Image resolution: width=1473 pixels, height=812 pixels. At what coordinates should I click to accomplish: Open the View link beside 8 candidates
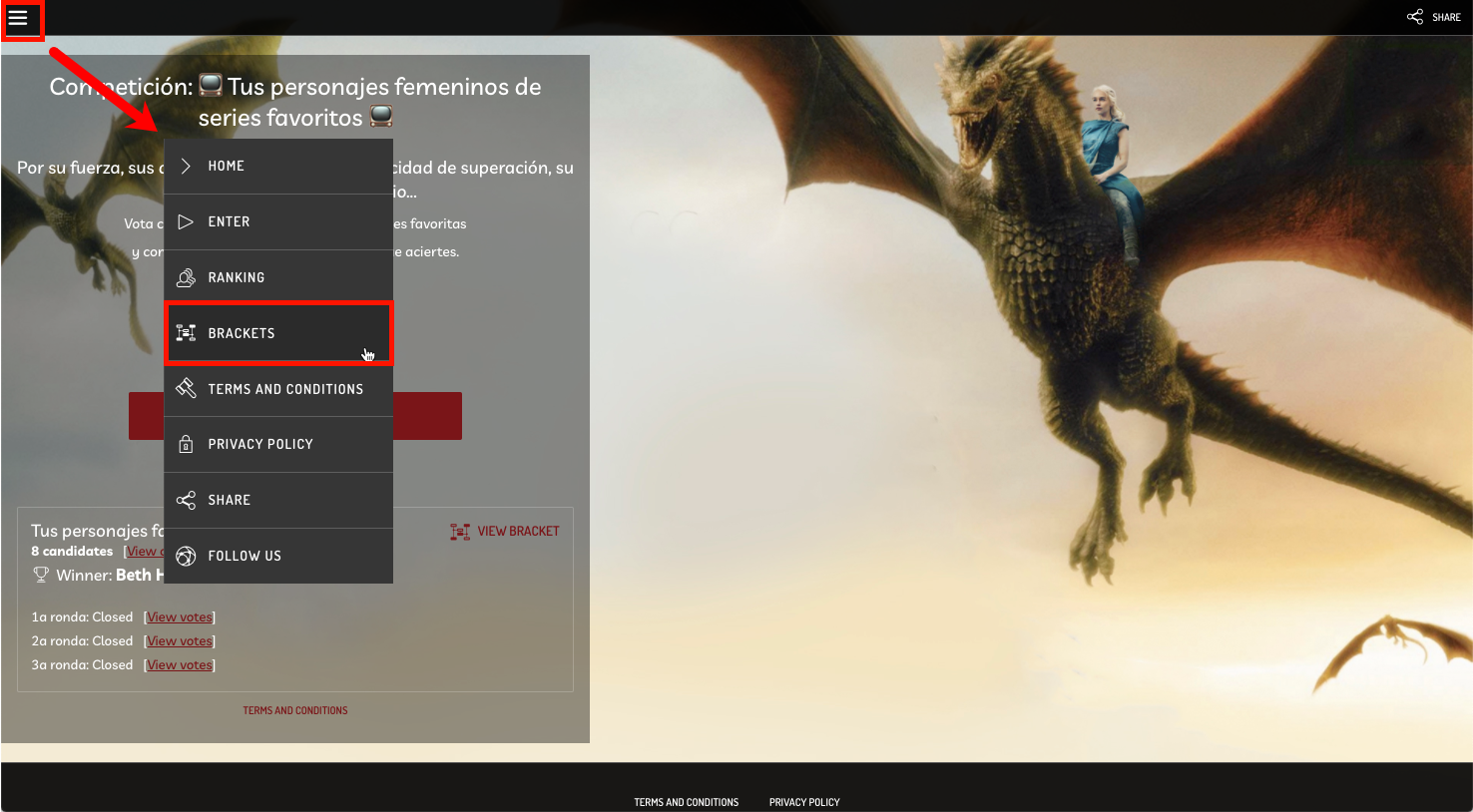click(145, 552)
